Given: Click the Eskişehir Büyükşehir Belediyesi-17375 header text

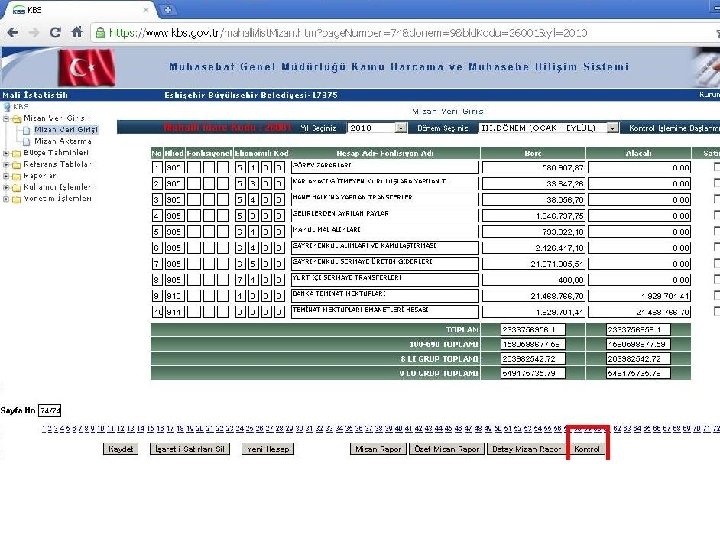Looking at the screenshot, I should click(x=251, y=95).
